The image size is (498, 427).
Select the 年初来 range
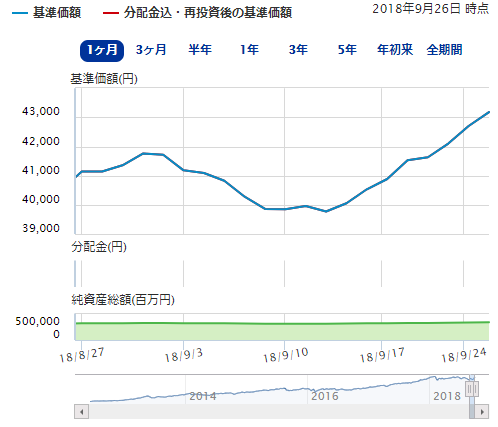(x=395, y=50)
